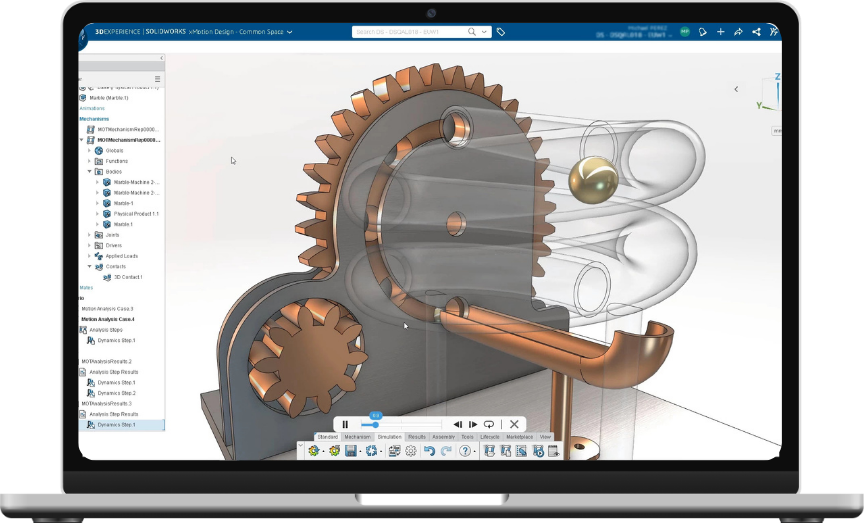Expand the Globals tree node

point(89,150)
